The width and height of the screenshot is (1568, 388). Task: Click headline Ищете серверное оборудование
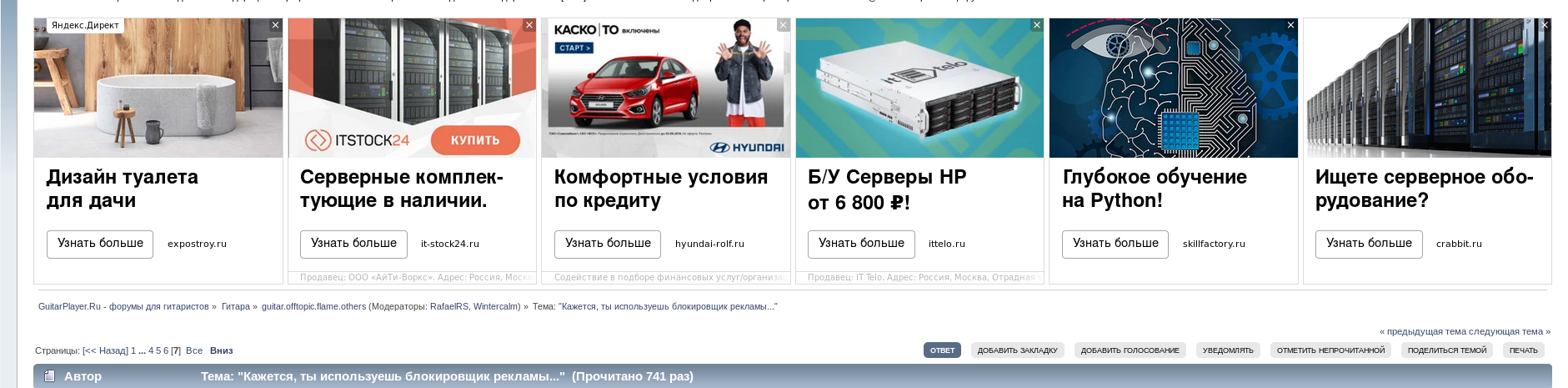tap(1425, 189)
